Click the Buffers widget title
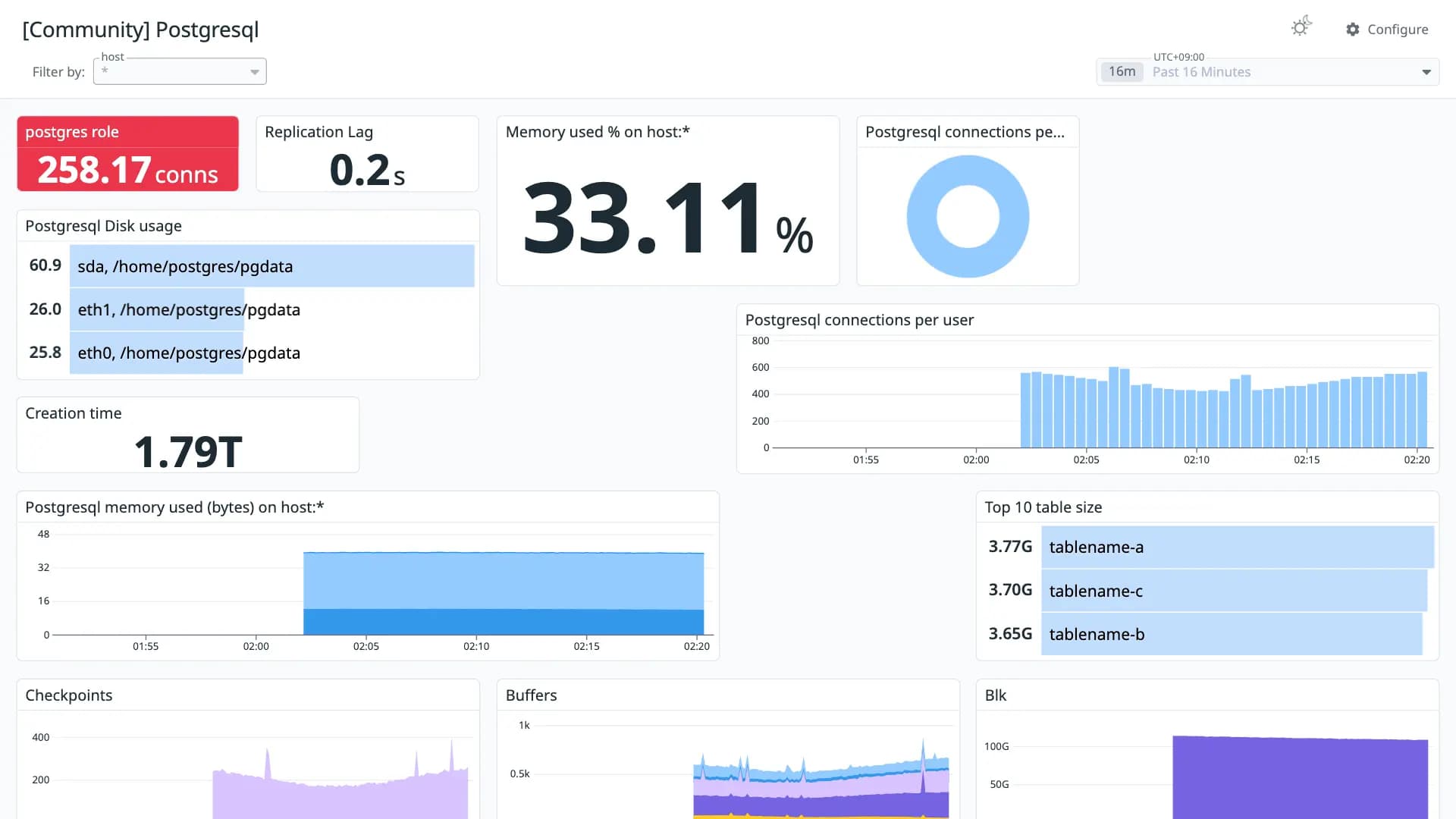Image resolution: width=1456 pixels, height=819 pixels. point(531,695)
